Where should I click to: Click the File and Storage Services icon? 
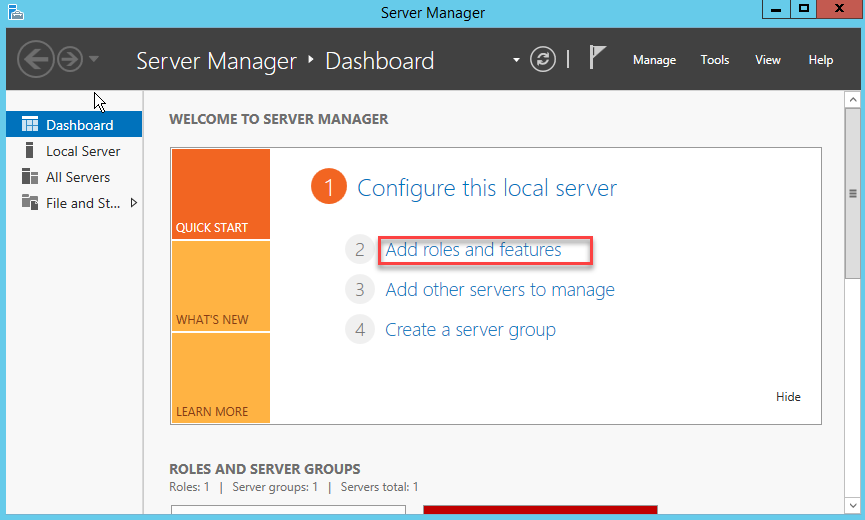30,203
